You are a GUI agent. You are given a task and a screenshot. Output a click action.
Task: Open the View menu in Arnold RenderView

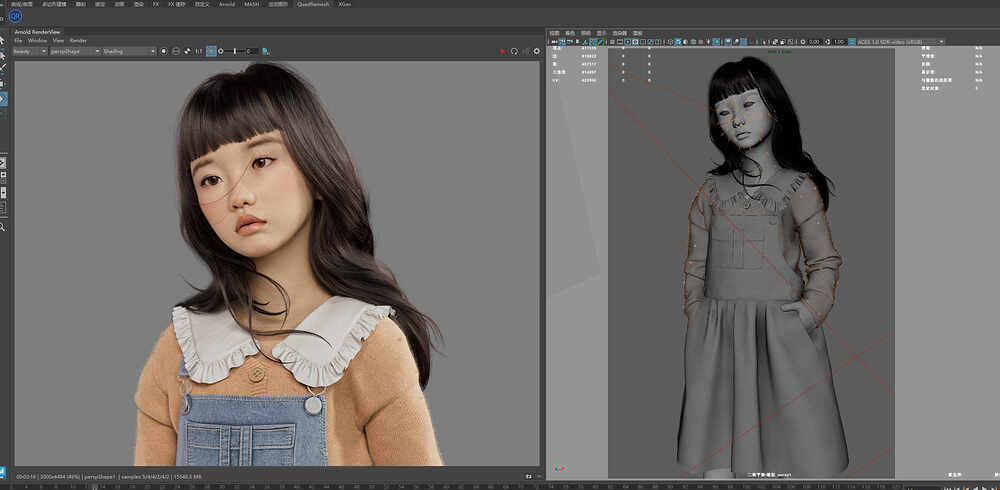[58, 40]
